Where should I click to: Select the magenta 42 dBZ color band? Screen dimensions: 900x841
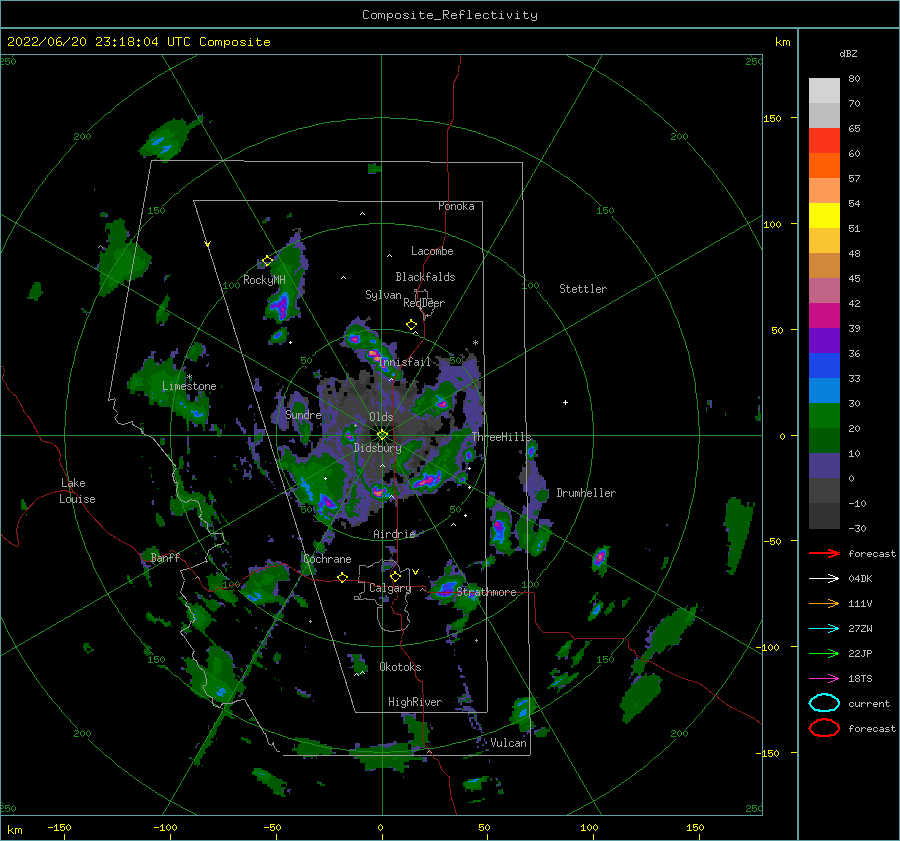click(x=824, y=316)
